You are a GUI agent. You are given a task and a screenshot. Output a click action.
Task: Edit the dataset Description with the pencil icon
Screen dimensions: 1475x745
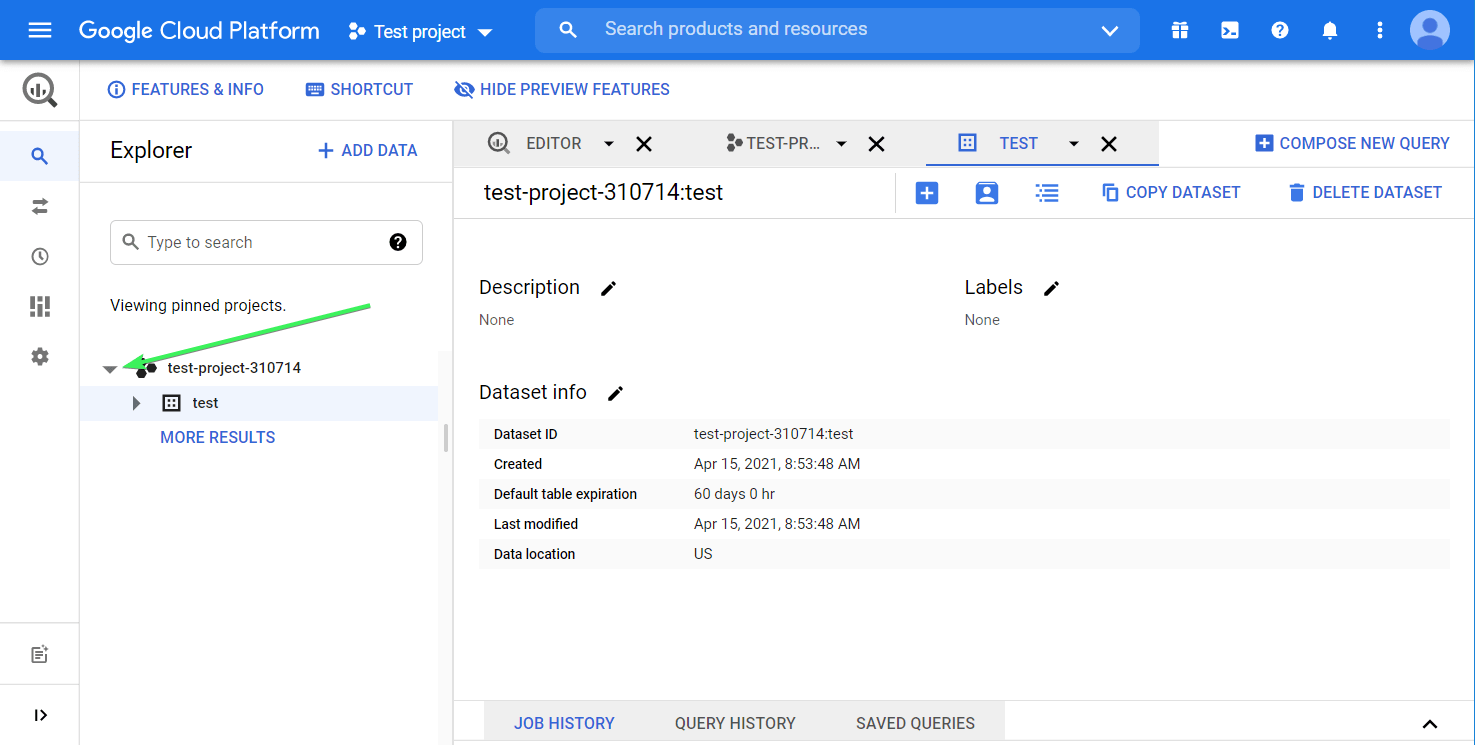609,288
